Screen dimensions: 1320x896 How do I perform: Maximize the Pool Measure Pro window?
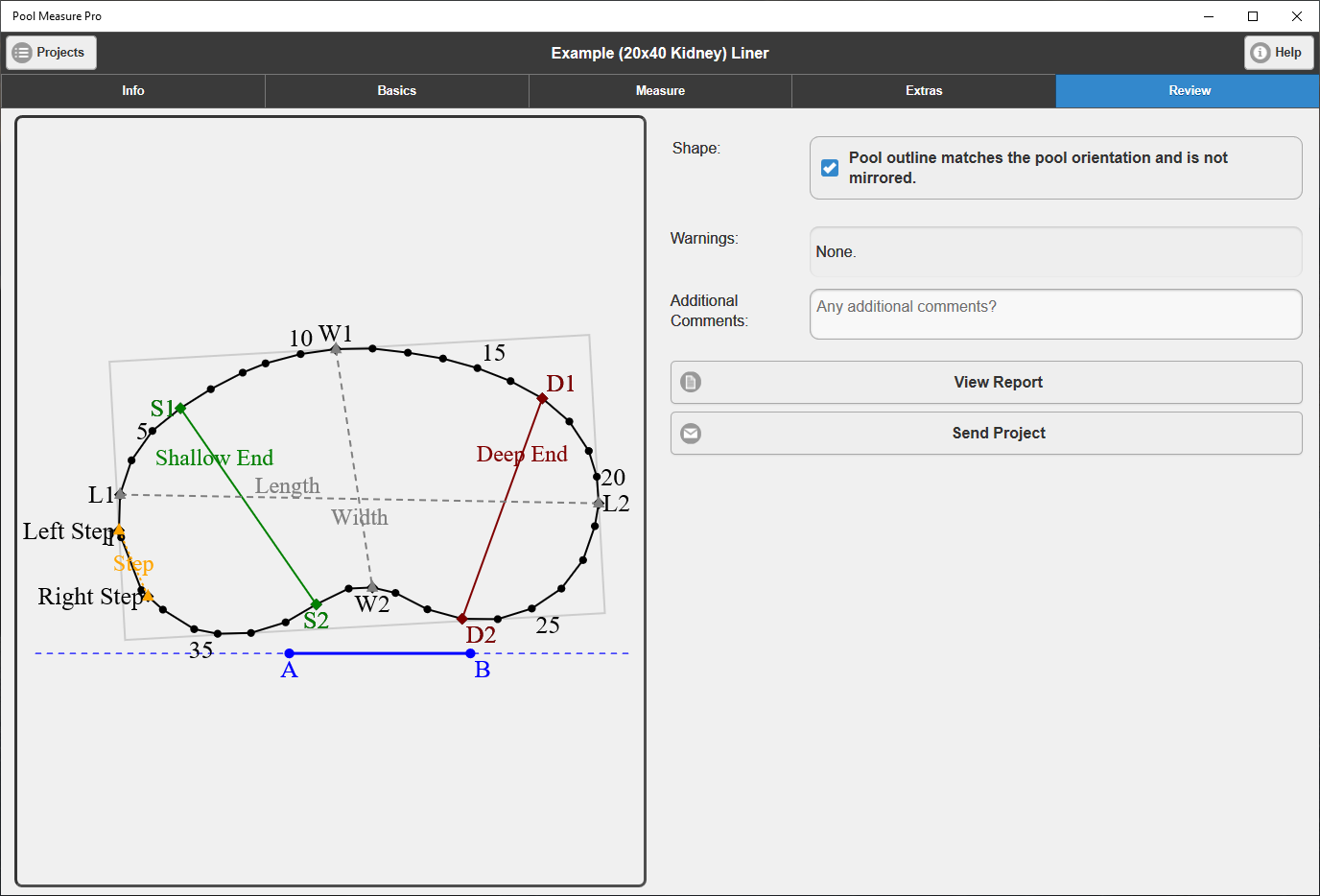1253,16
